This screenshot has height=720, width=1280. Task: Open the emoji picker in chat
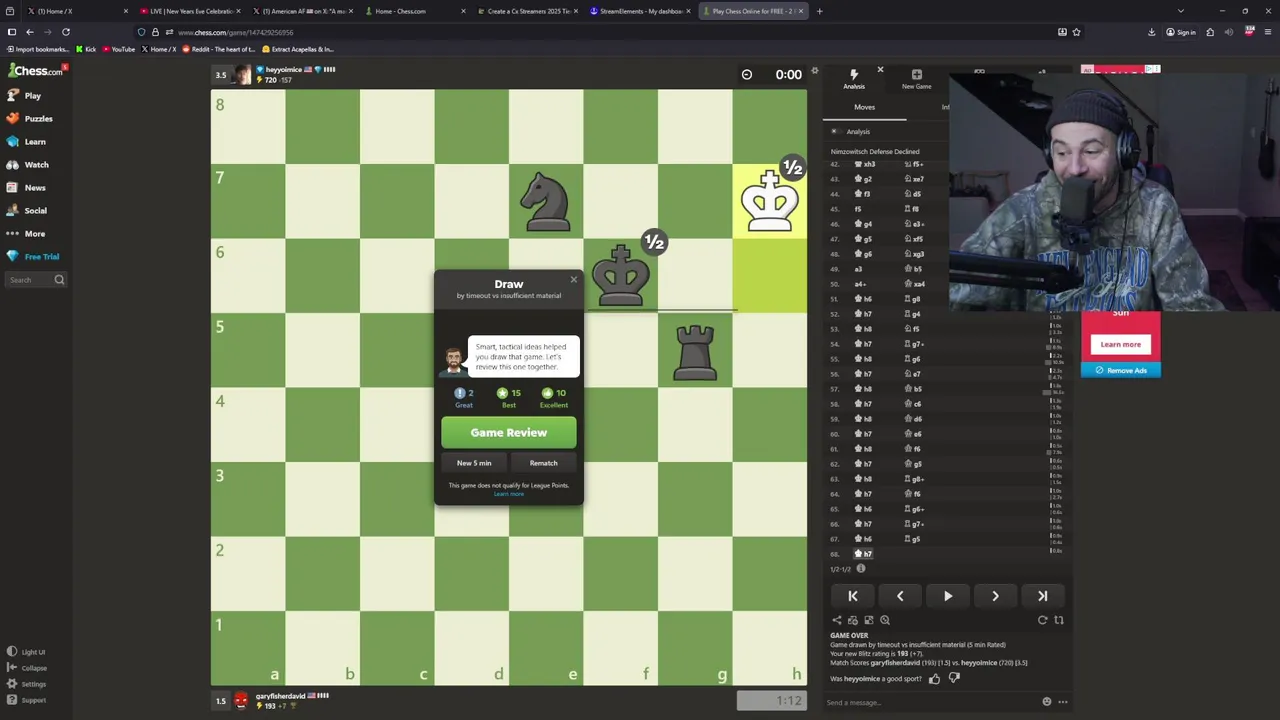click(x=1047, y=702)
